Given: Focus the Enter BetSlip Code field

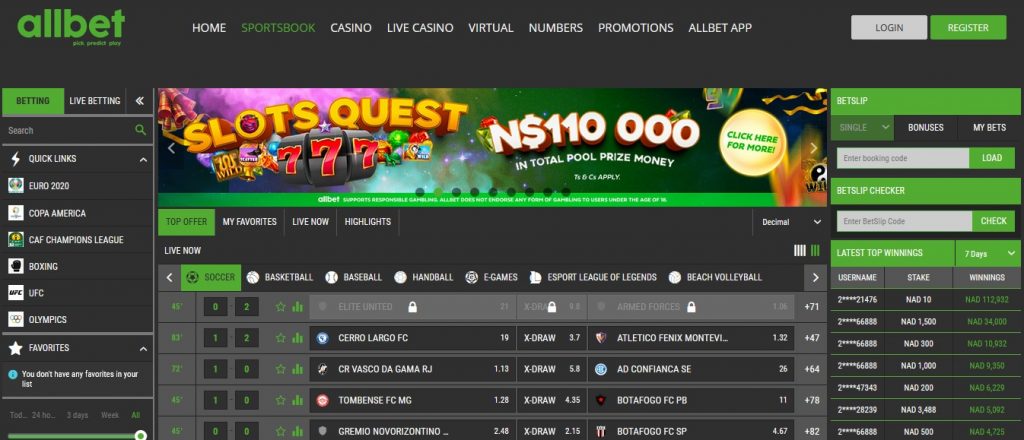Looking at the screenshot, I should 904,221.
